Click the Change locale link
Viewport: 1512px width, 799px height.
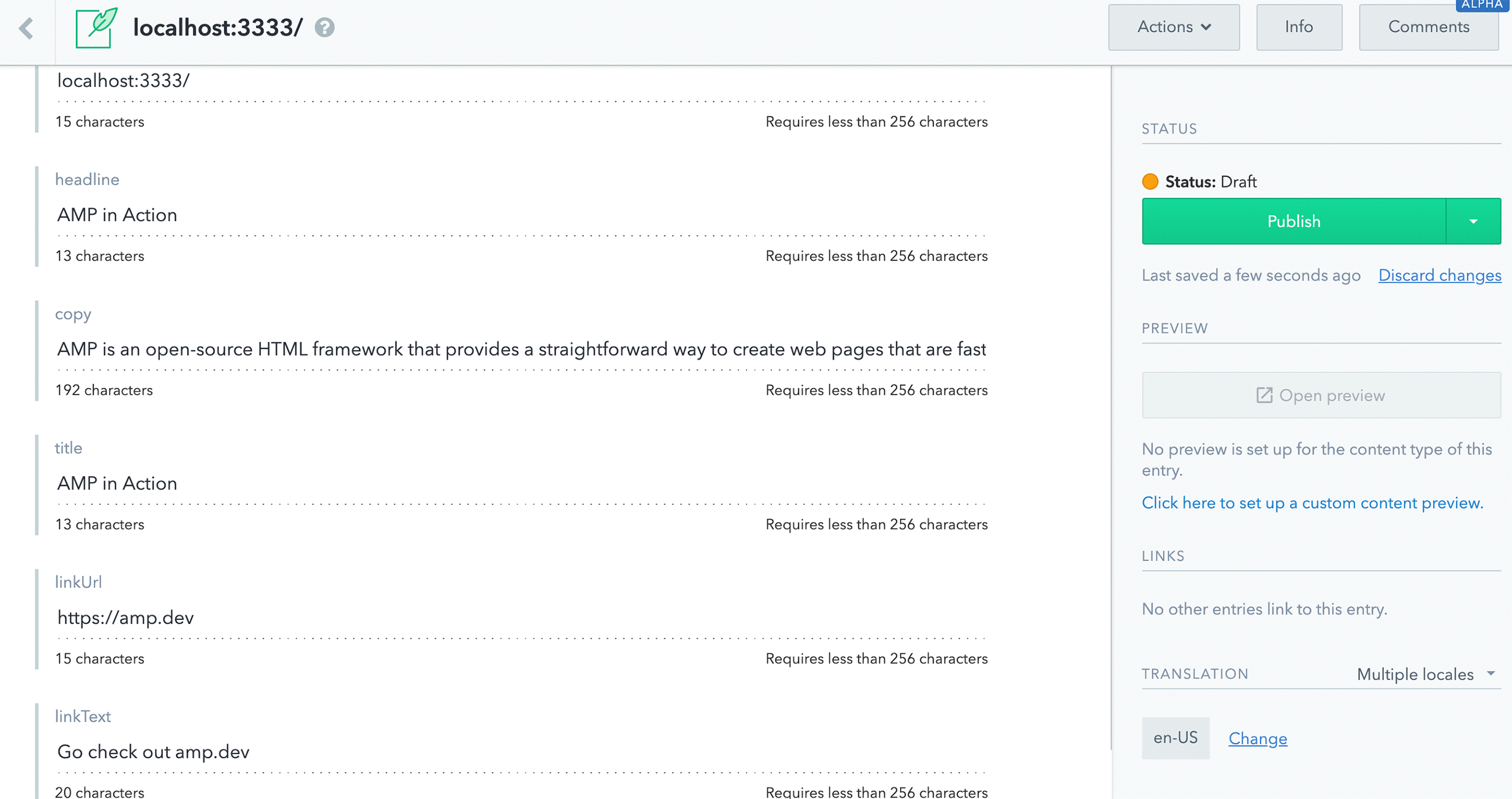1257,738
